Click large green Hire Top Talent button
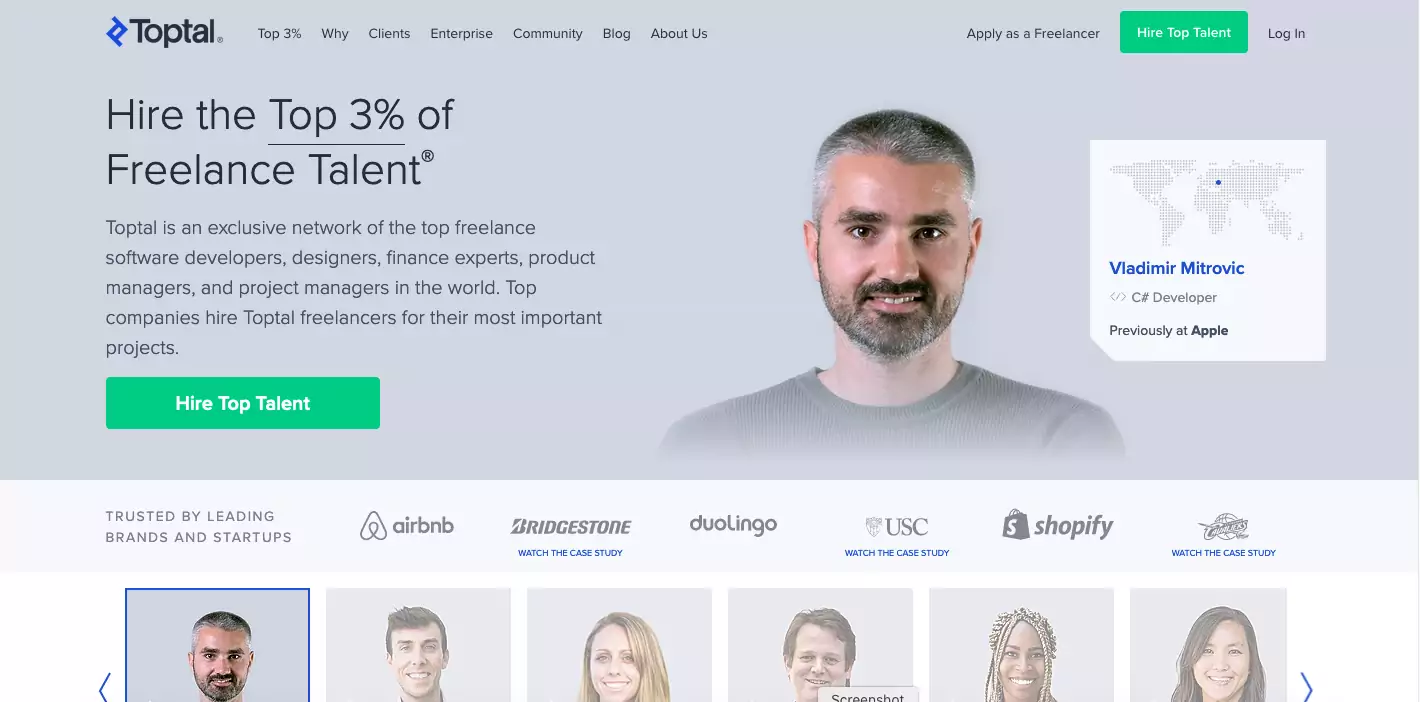Viewport: 1420px width, 702px height. point(243,403)
